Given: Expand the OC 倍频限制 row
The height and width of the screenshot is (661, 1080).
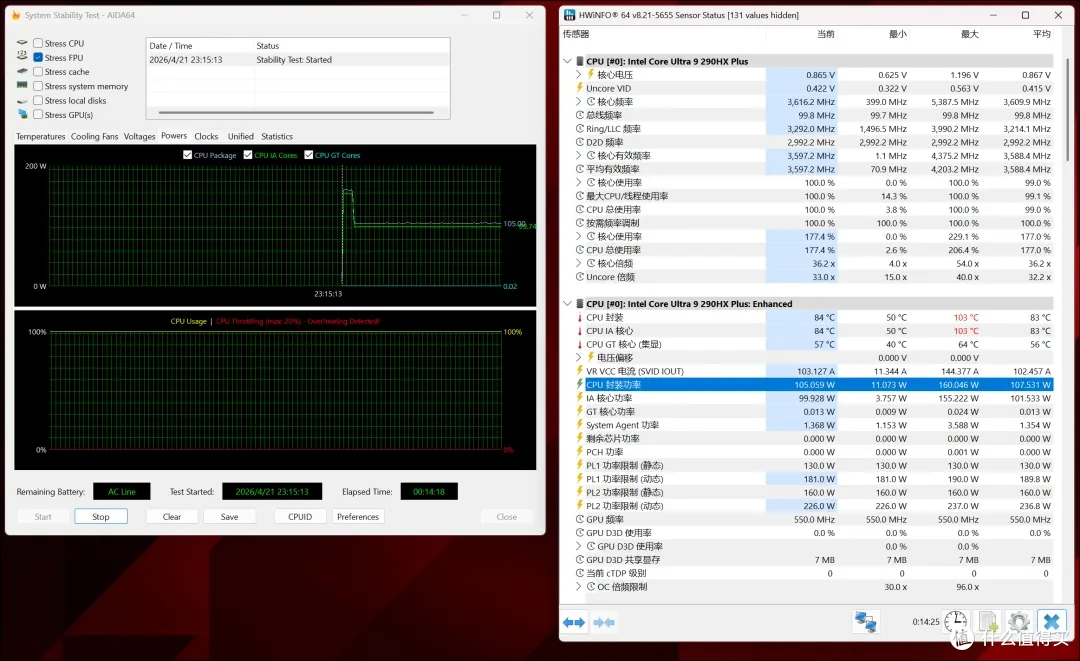Looking at the screenshot, I should point(579,587).
